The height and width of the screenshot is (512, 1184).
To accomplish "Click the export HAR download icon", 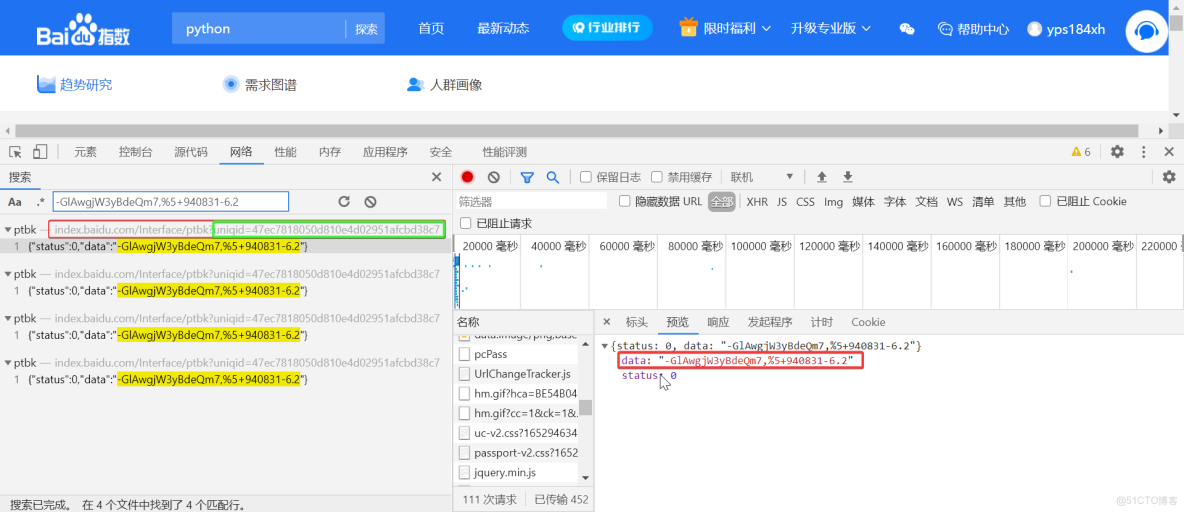I will [x=848, y=177].
